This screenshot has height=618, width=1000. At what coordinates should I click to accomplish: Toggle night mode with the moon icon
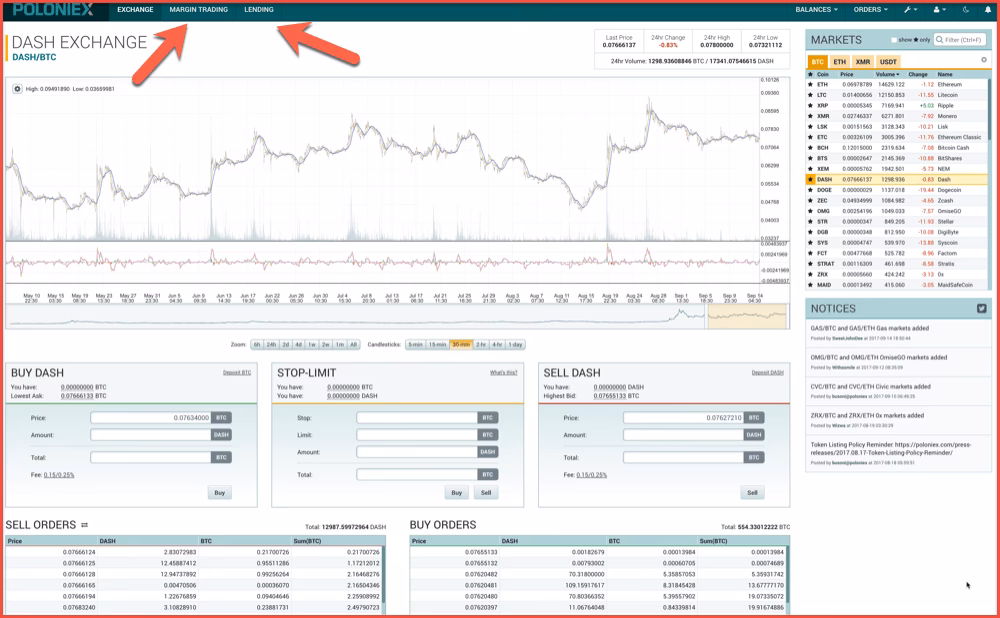(x=966, y=10)
